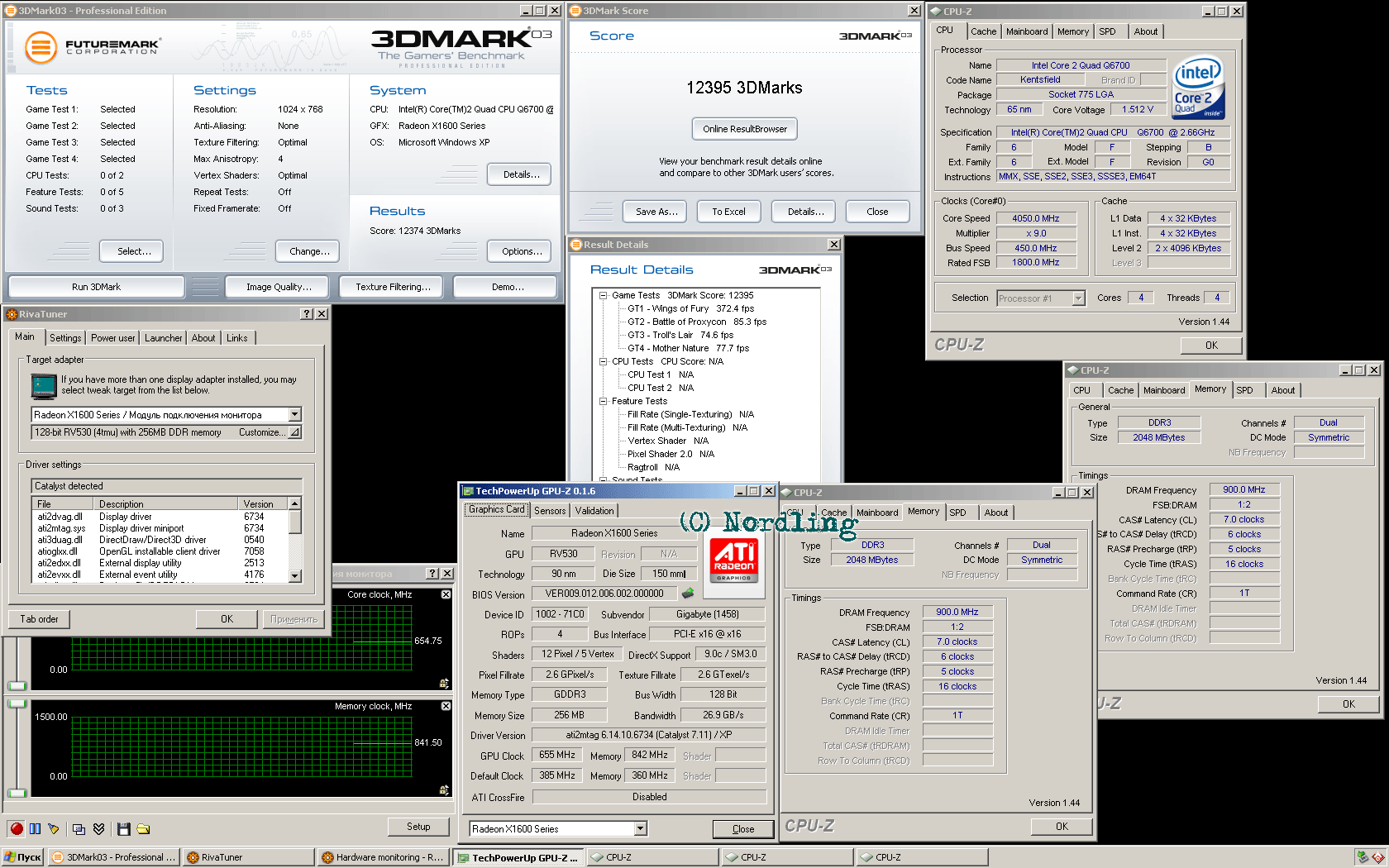Open the Sensors tab in GPU-Z

point(550,511)
